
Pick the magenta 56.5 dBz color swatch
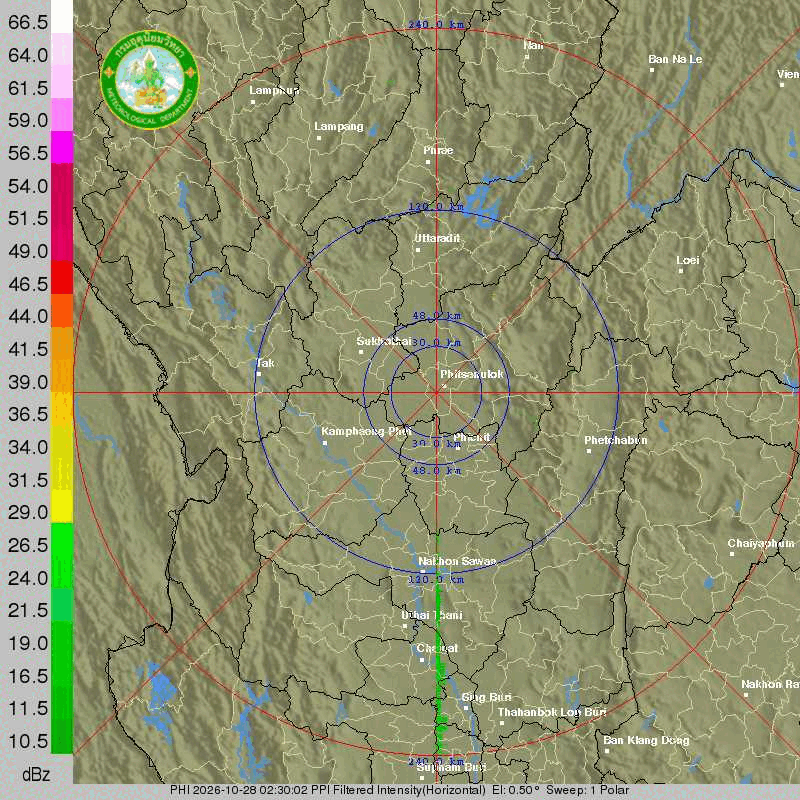click(62, 147)
